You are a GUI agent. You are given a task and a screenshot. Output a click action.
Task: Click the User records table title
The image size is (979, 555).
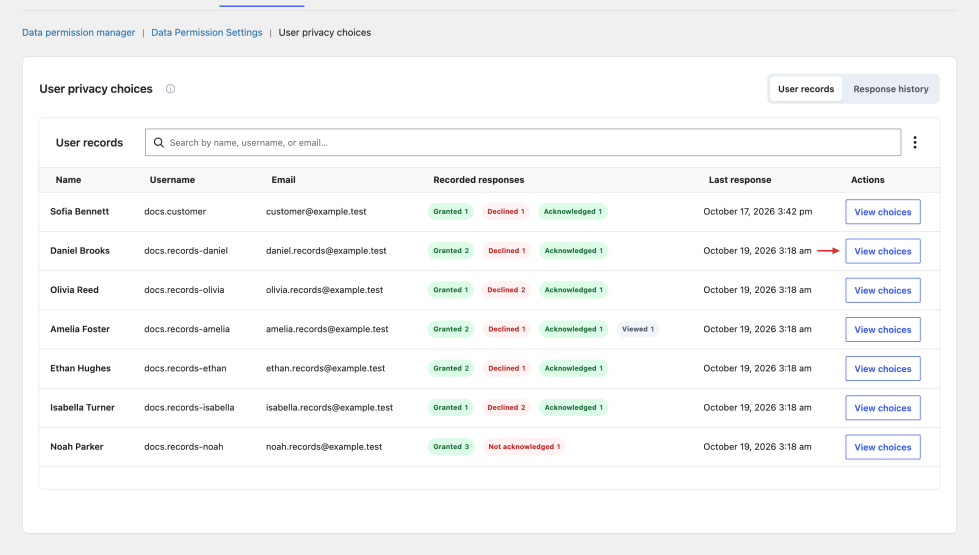point(89,142)
